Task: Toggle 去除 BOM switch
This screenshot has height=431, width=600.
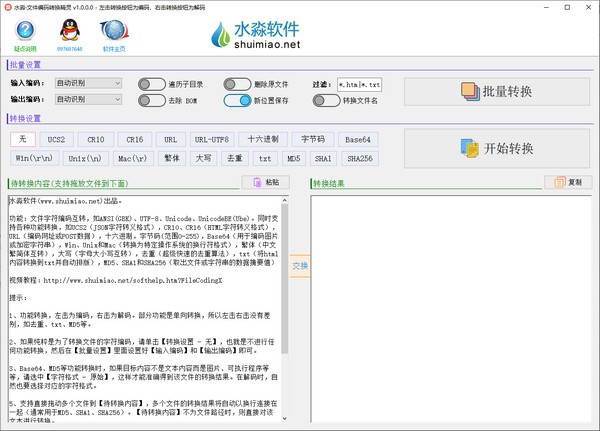Action: click(152, 101)
